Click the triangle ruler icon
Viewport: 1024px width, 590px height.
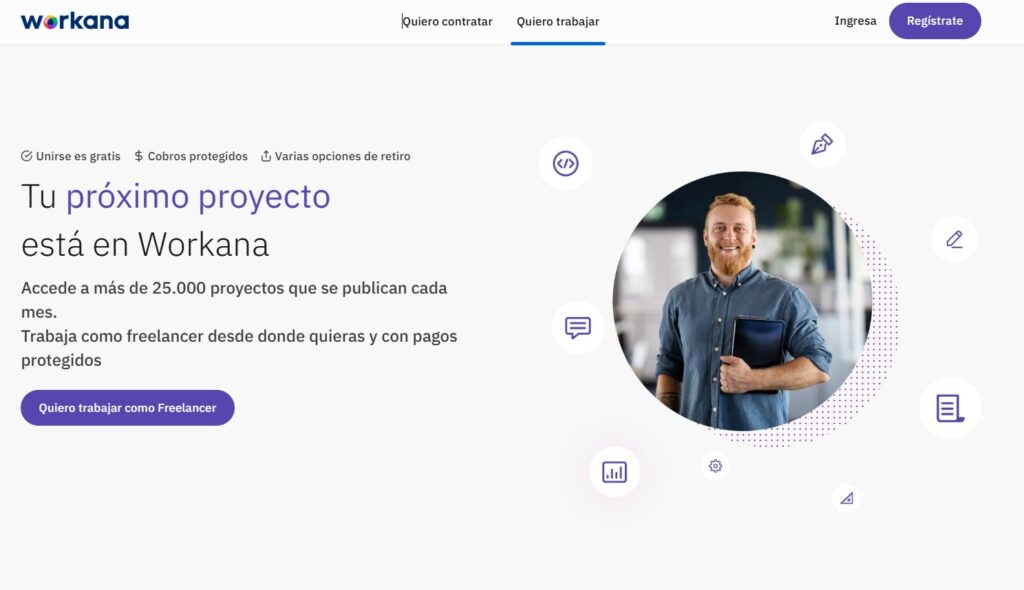tap(846, 499)
